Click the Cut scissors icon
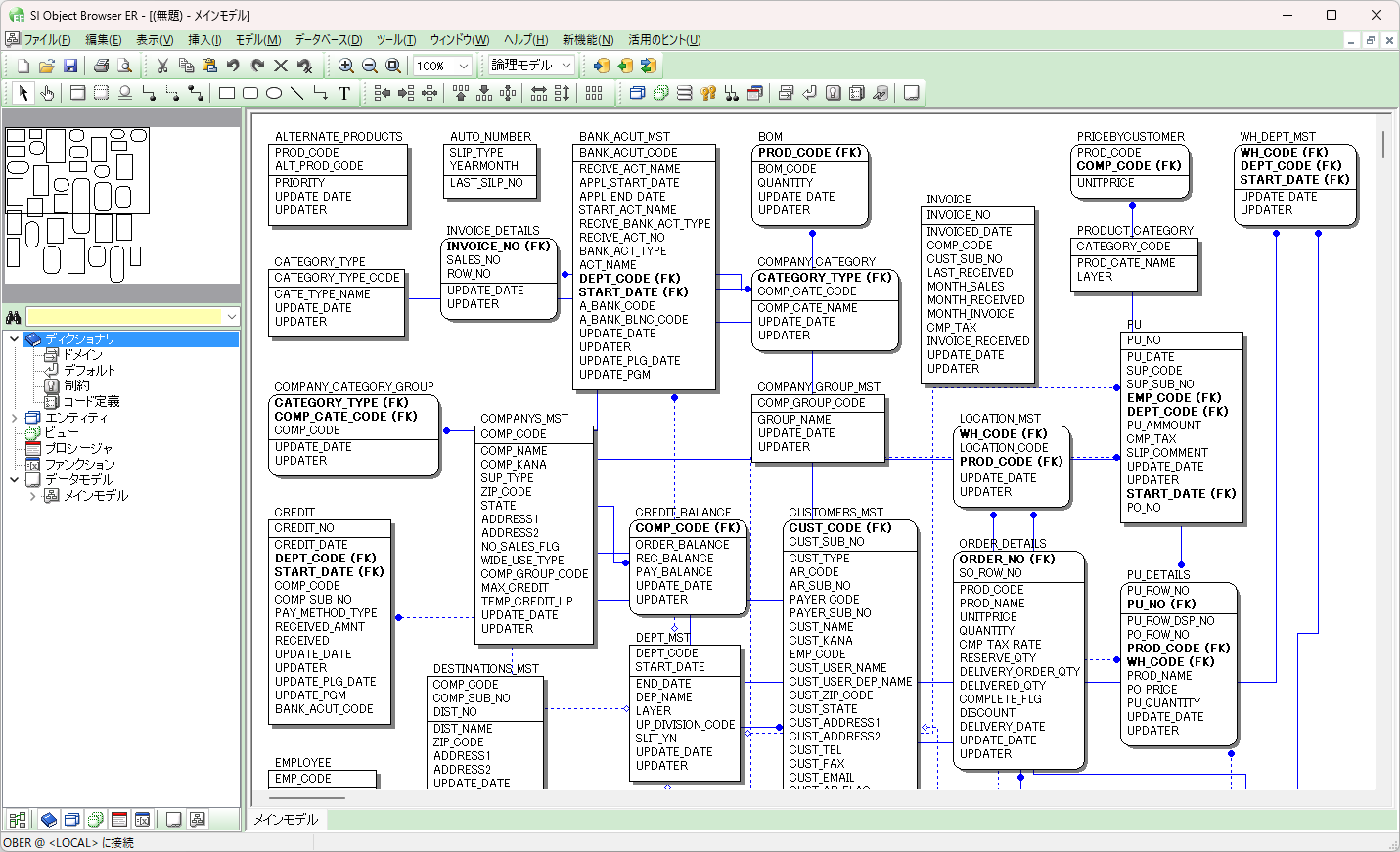 pyautogui.click(x=162, y=66)
